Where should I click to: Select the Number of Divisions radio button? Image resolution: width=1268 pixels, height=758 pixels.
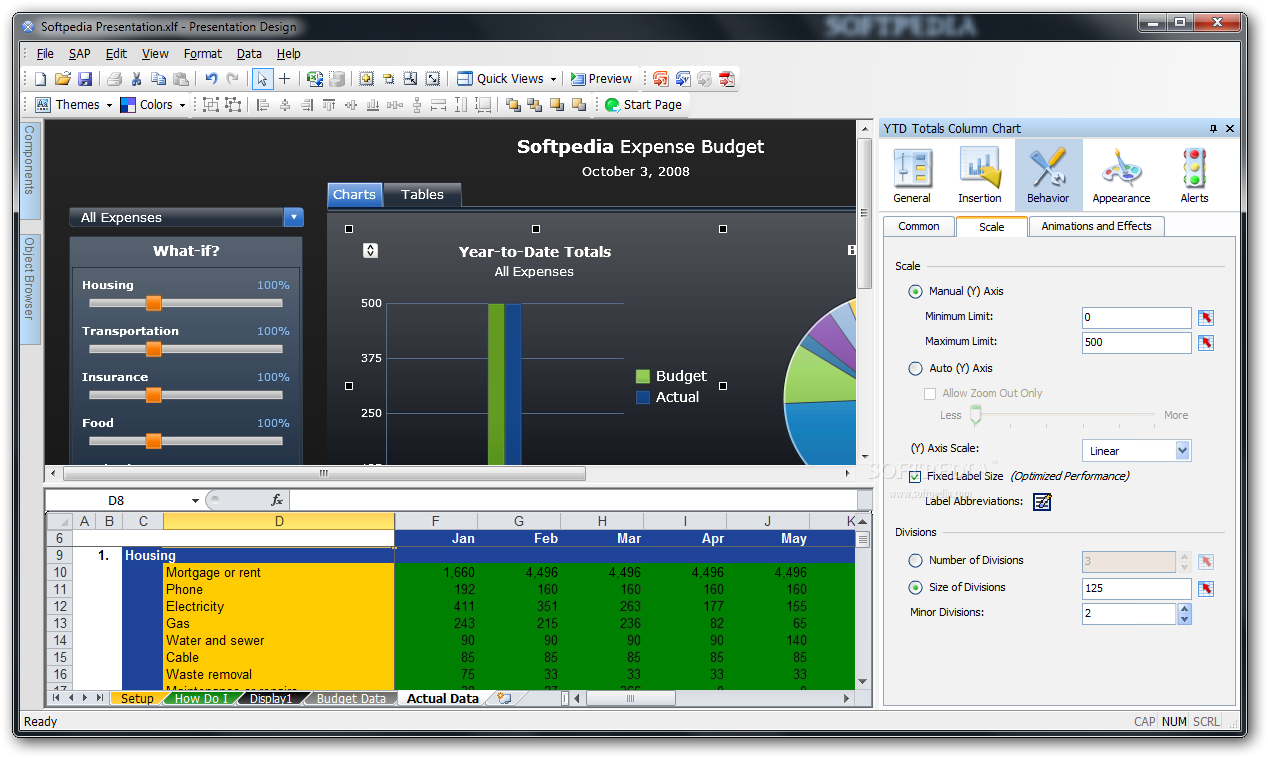(915, 561)
